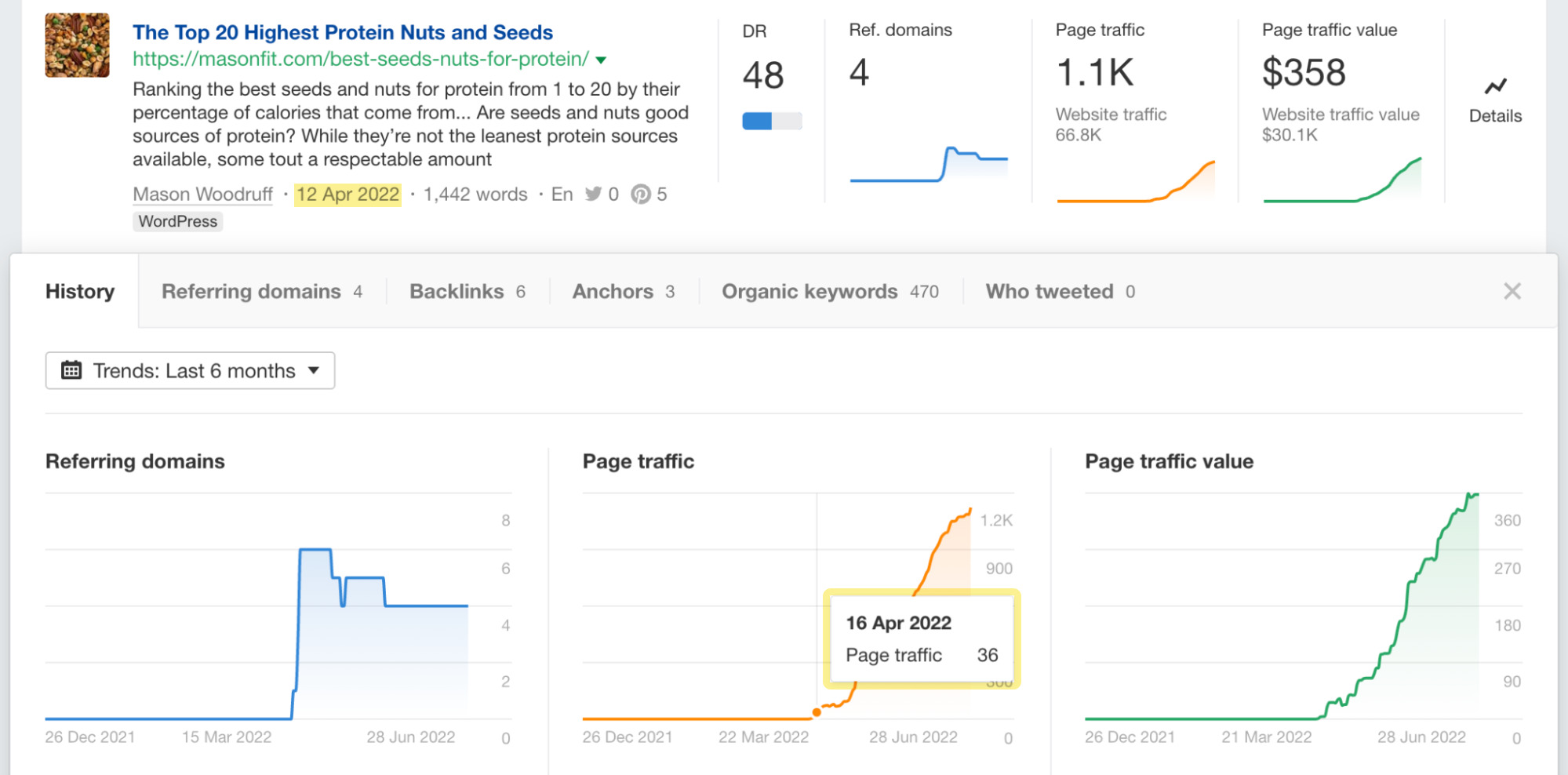The image size is (1568, 775).
Task: Click the Twitter share icon
Action: pos(594,194)
